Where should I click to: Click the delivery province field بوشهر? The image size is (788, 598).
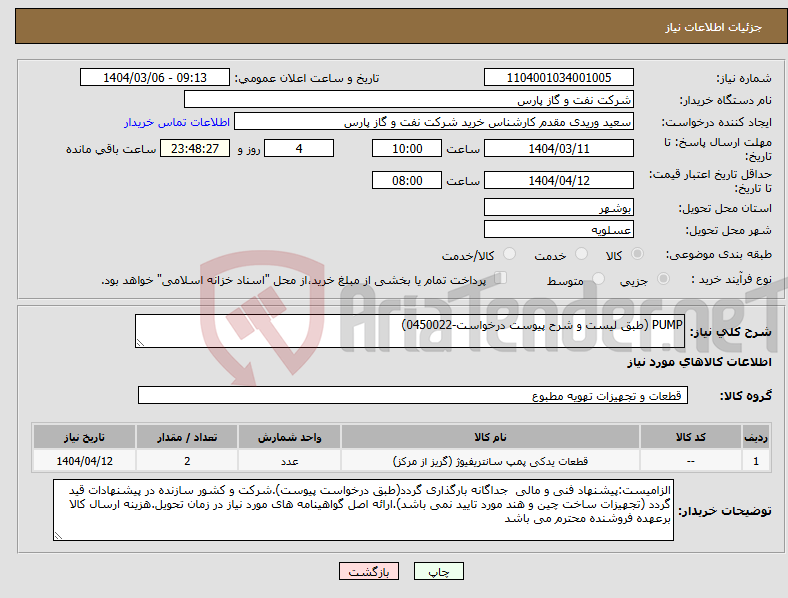(x=559, y=208)
